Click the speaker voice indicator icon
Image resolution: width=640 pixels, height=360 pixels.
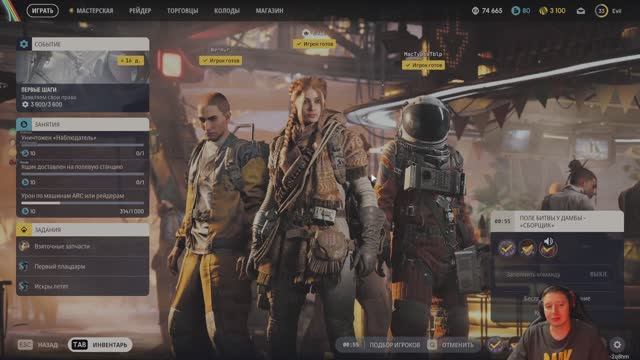[549, 242]
